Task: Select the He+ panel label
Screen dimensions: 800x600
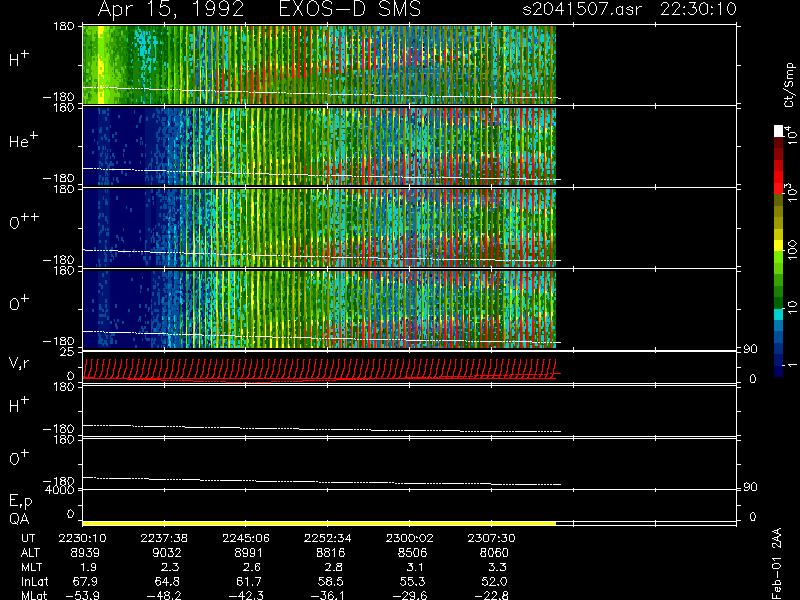Action: 23,140
